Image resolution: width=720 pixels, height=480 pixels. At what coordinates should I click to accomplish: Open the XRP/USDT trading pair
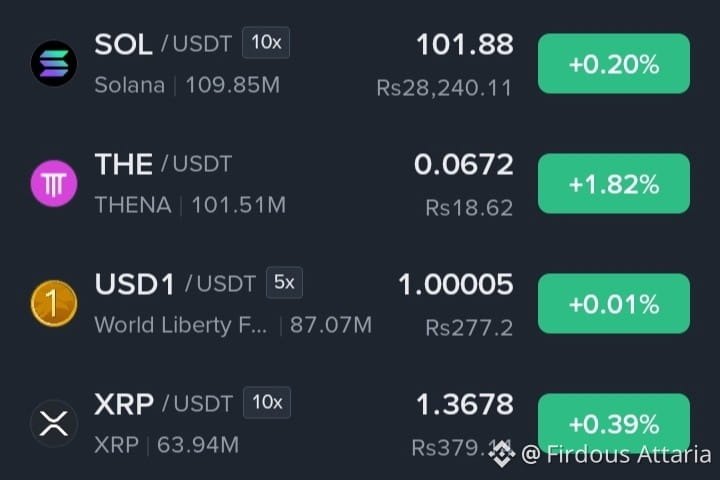coord(163,404)
